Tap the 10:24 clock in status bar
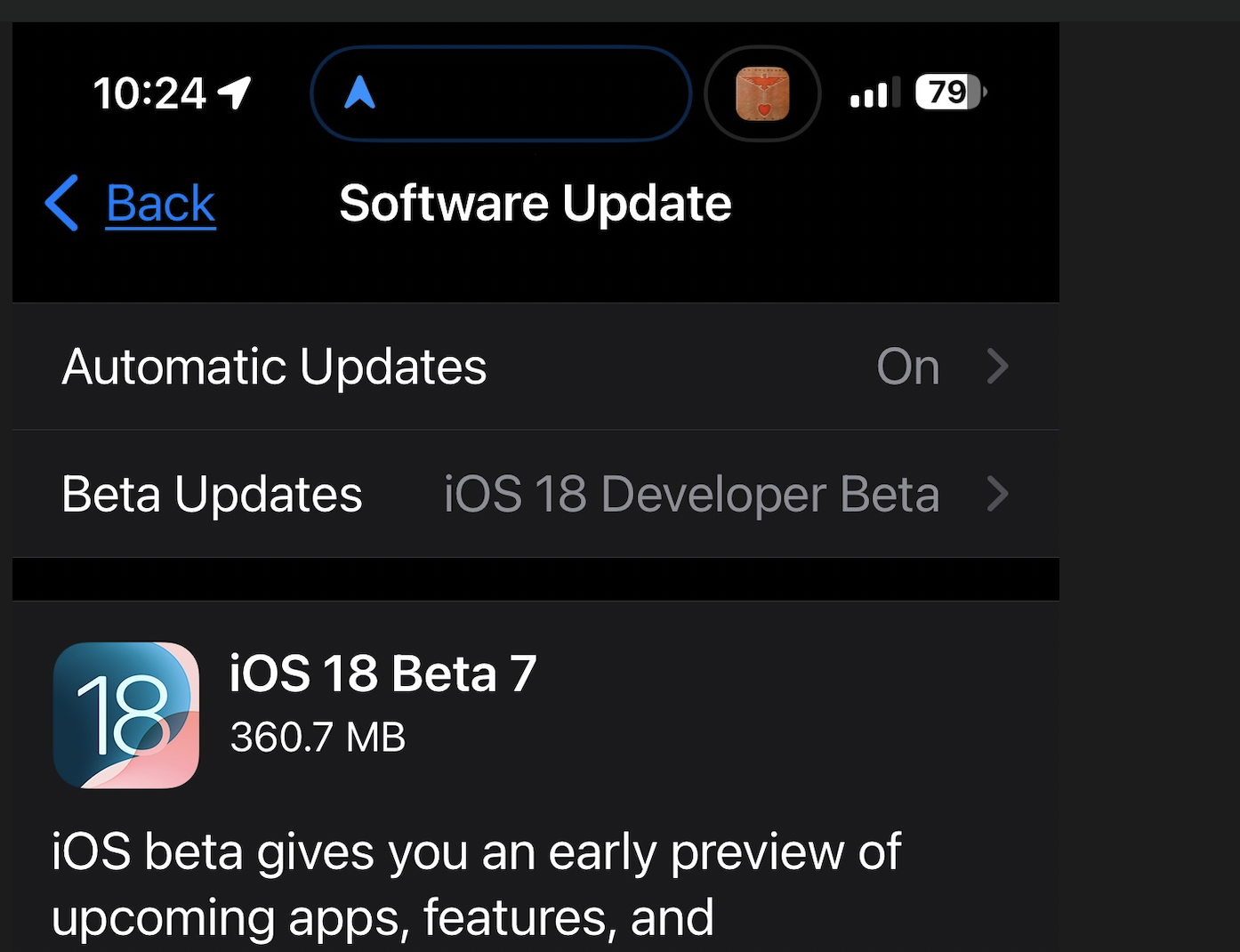Screen dimensions: 1240x952 (149, 93)
